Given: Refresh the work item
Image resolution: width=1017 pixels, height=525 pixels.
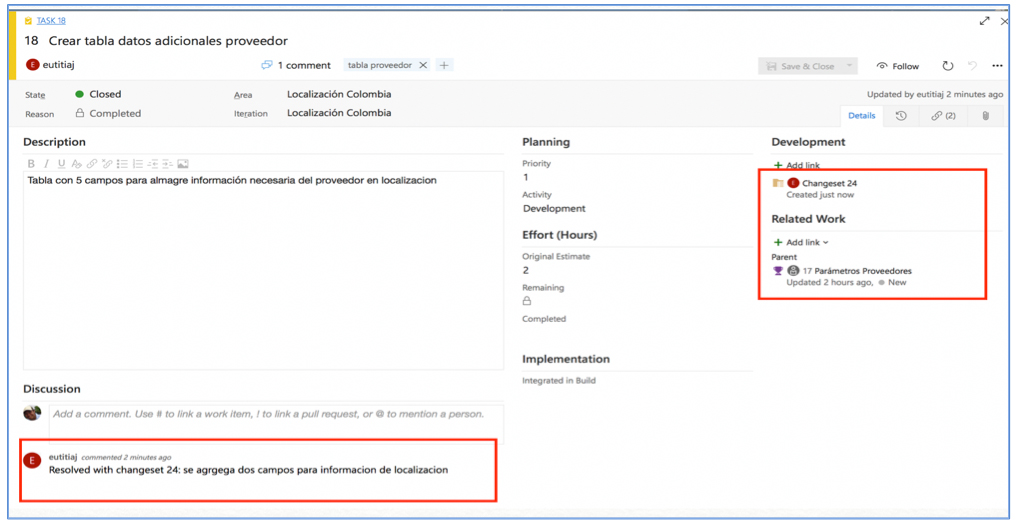Looking at the screenshot, I should tap(948, 66).
